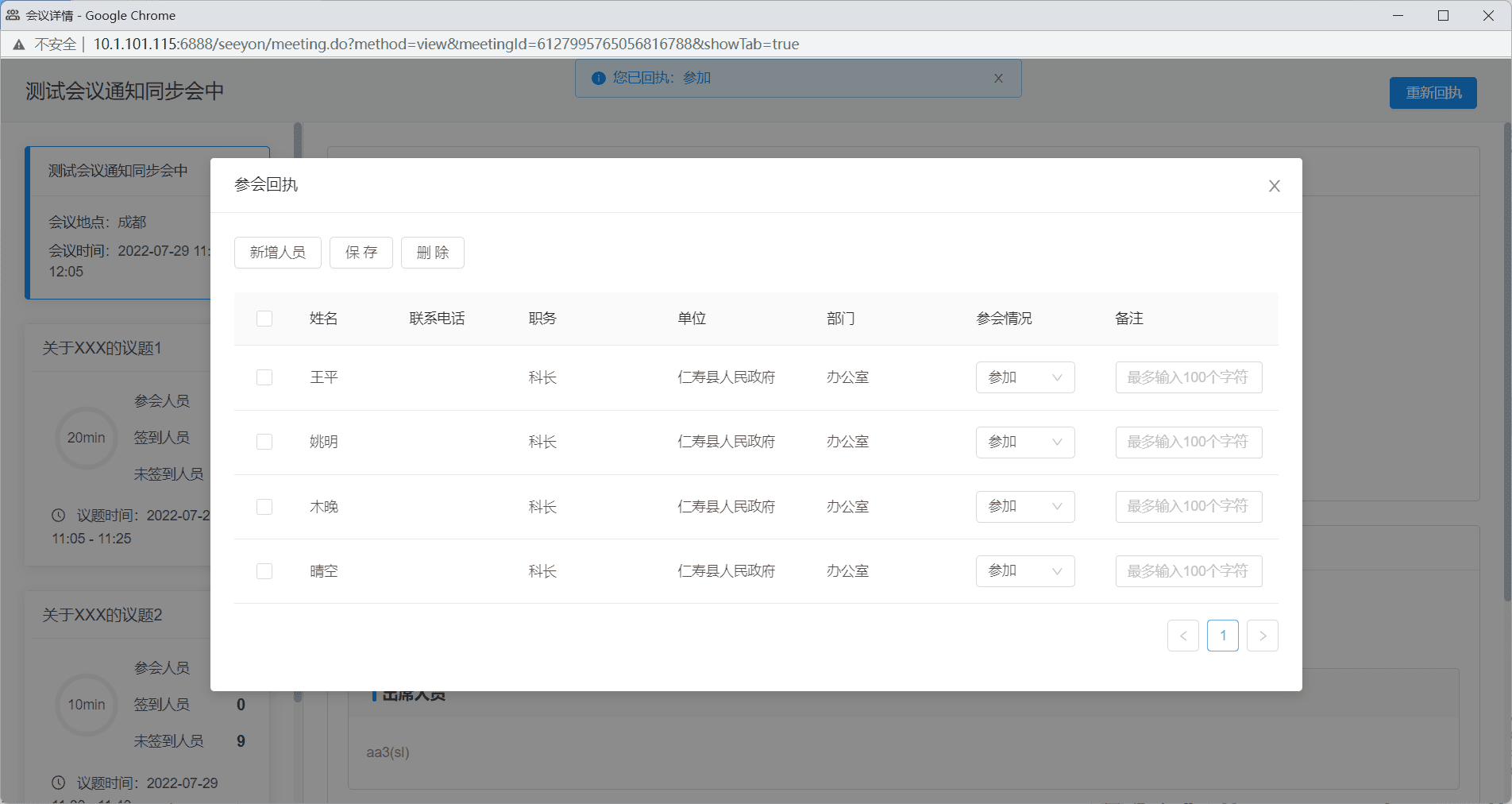Open 参会情况 dropdown for 姚明
This screenshot has height=804, width=1512.
click(x=1025, y=442)
